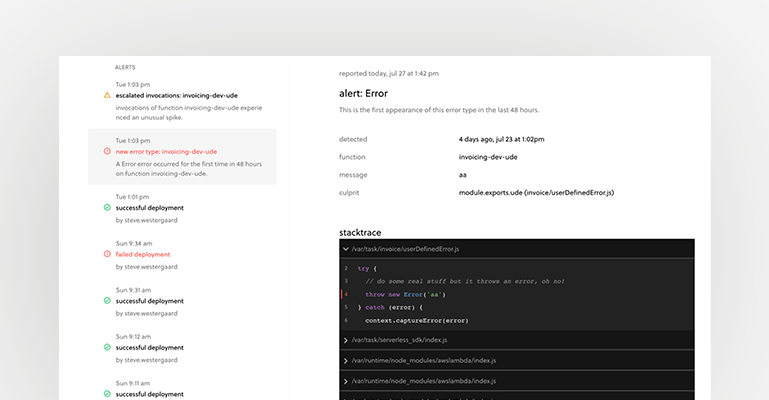Image resolution: width=769 pixels, height=400 pixels.
Task: Open the escalated invocations: invoicing-dev-ude alert
Action: click(176, 95)
